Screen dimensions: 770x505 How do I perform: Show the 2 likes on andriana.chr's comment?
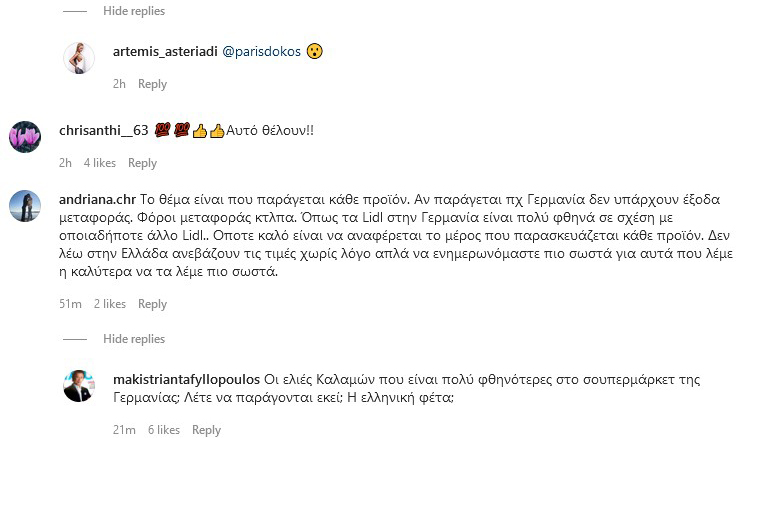click(110, 304)
